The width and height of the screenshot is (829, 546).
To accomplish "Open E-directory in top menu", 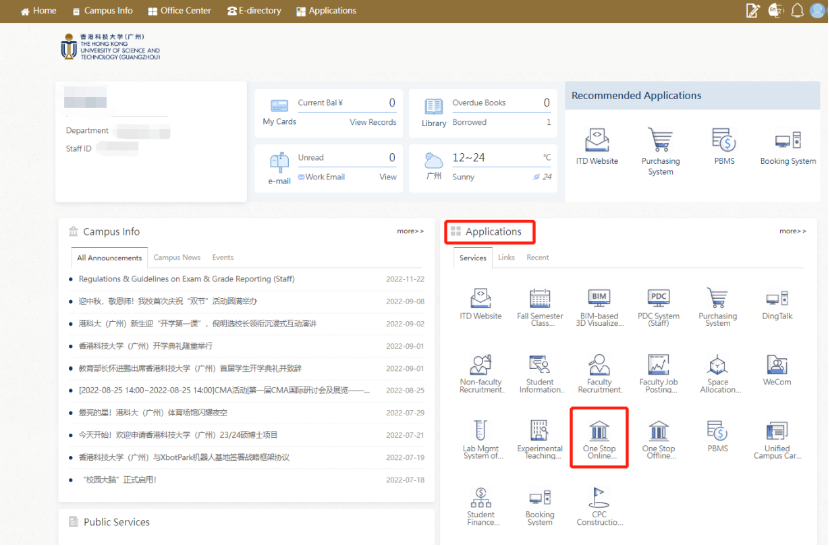I will tap(254, 11).
